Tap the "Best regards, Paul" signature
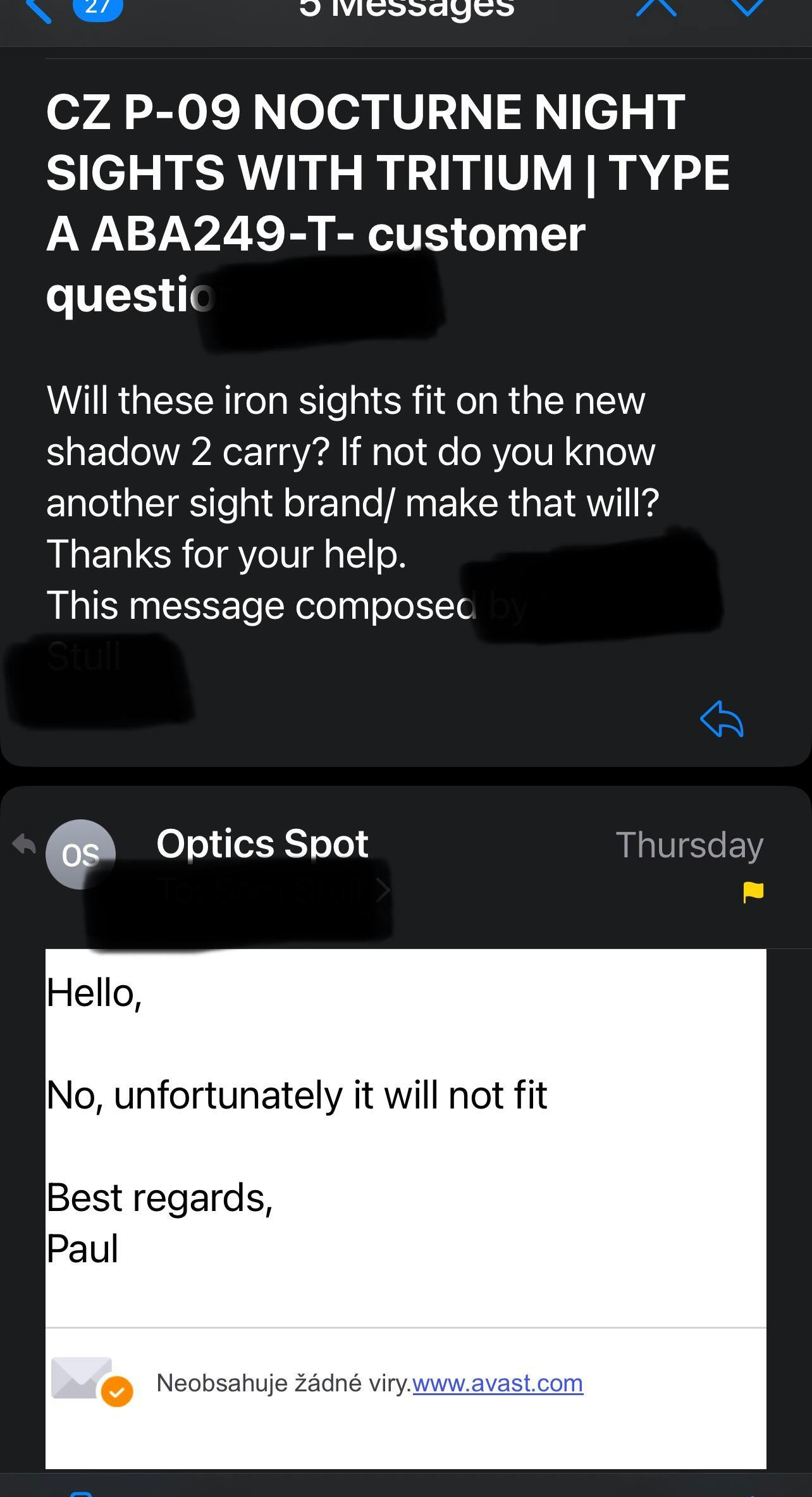This screenshot has height=1497, width=812. [159, 1222]
